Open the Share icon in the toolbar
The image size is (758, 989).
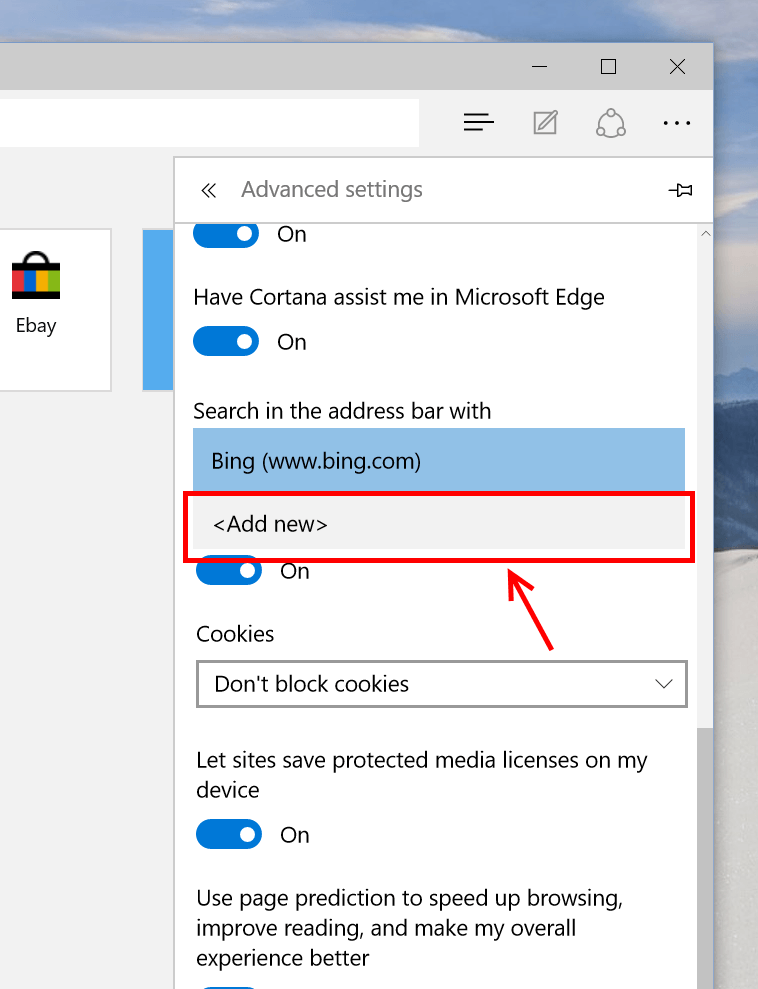610,122
